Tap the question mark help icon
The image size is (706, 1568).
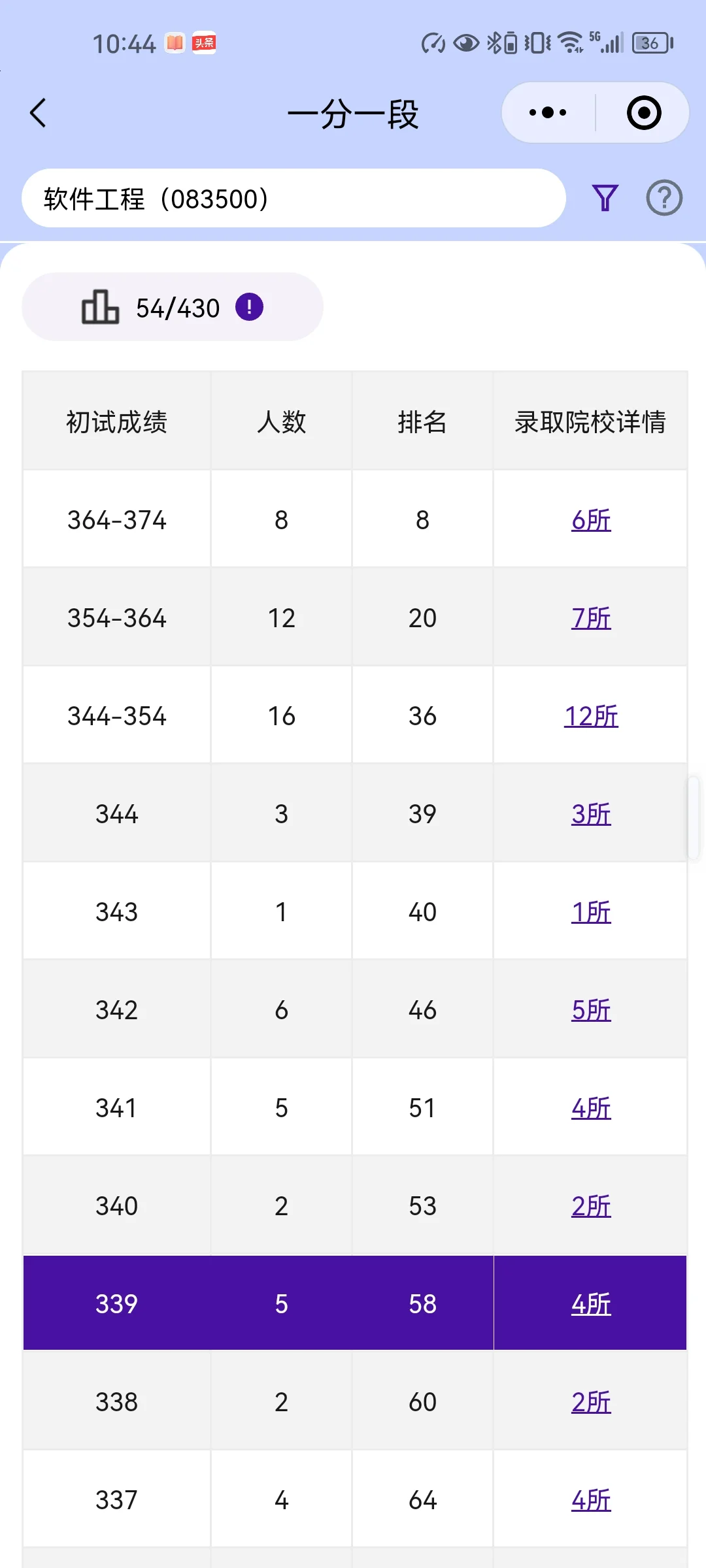click(x=664, y=198)
